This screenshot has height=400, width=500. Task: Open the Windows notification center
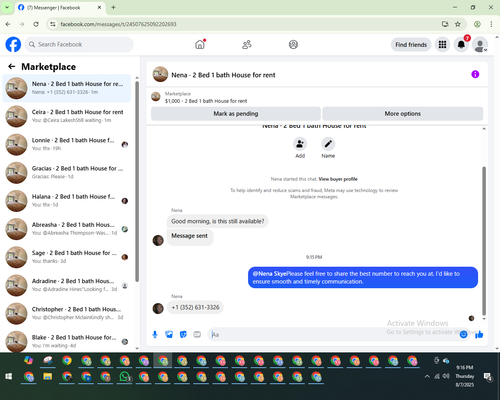pos(488,377)
